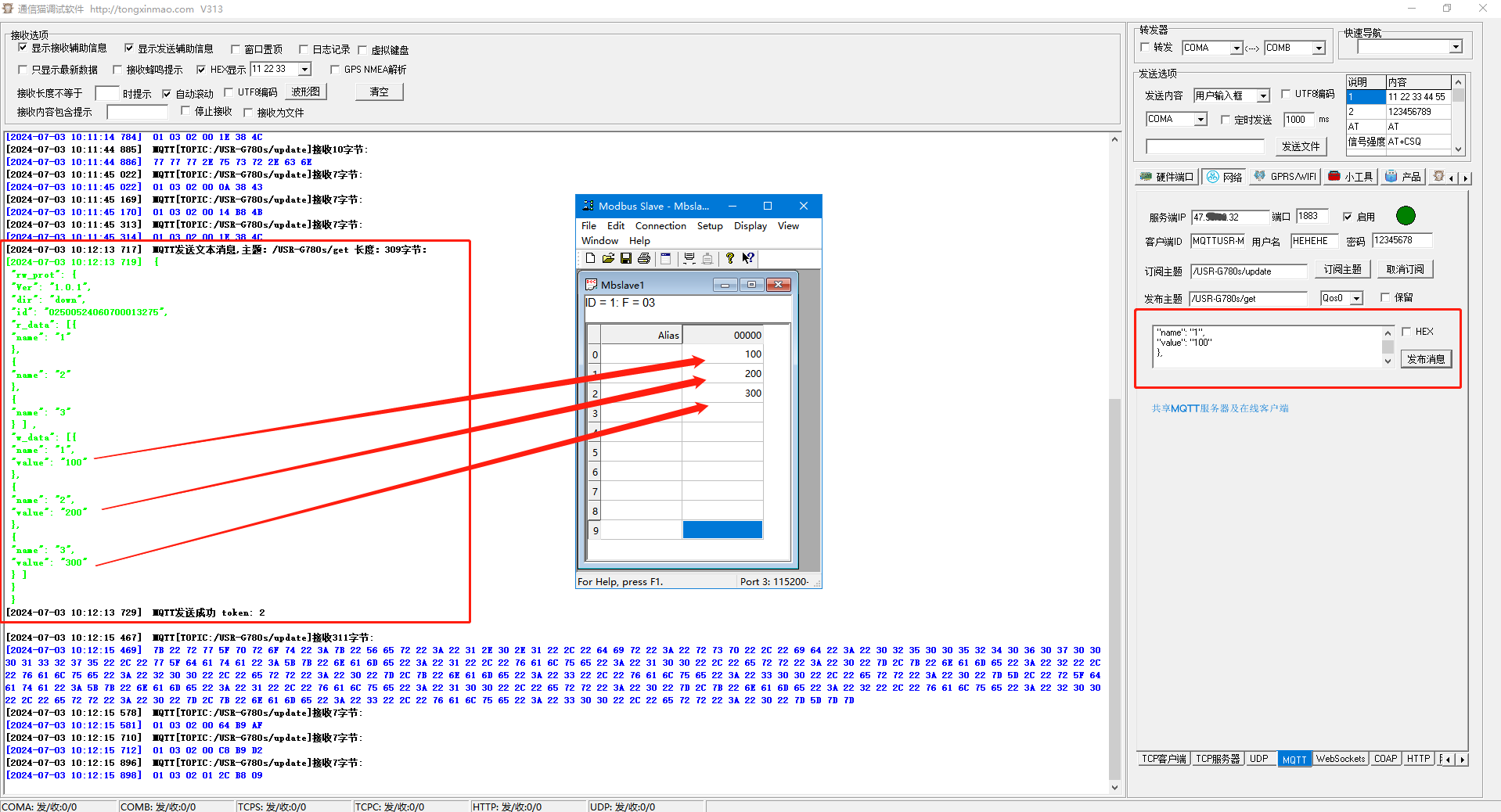1501x812 pixels.
Task: Click the 发布主题 topic input field
Action: 1247,298
